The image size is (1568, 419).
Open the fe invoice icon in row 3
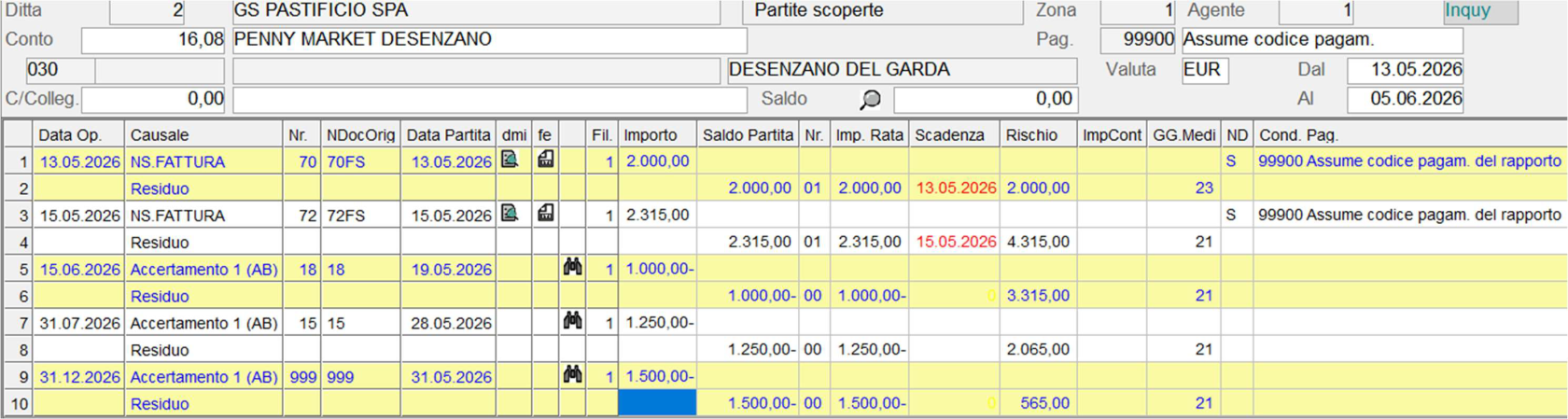click(x=545, y=214)
